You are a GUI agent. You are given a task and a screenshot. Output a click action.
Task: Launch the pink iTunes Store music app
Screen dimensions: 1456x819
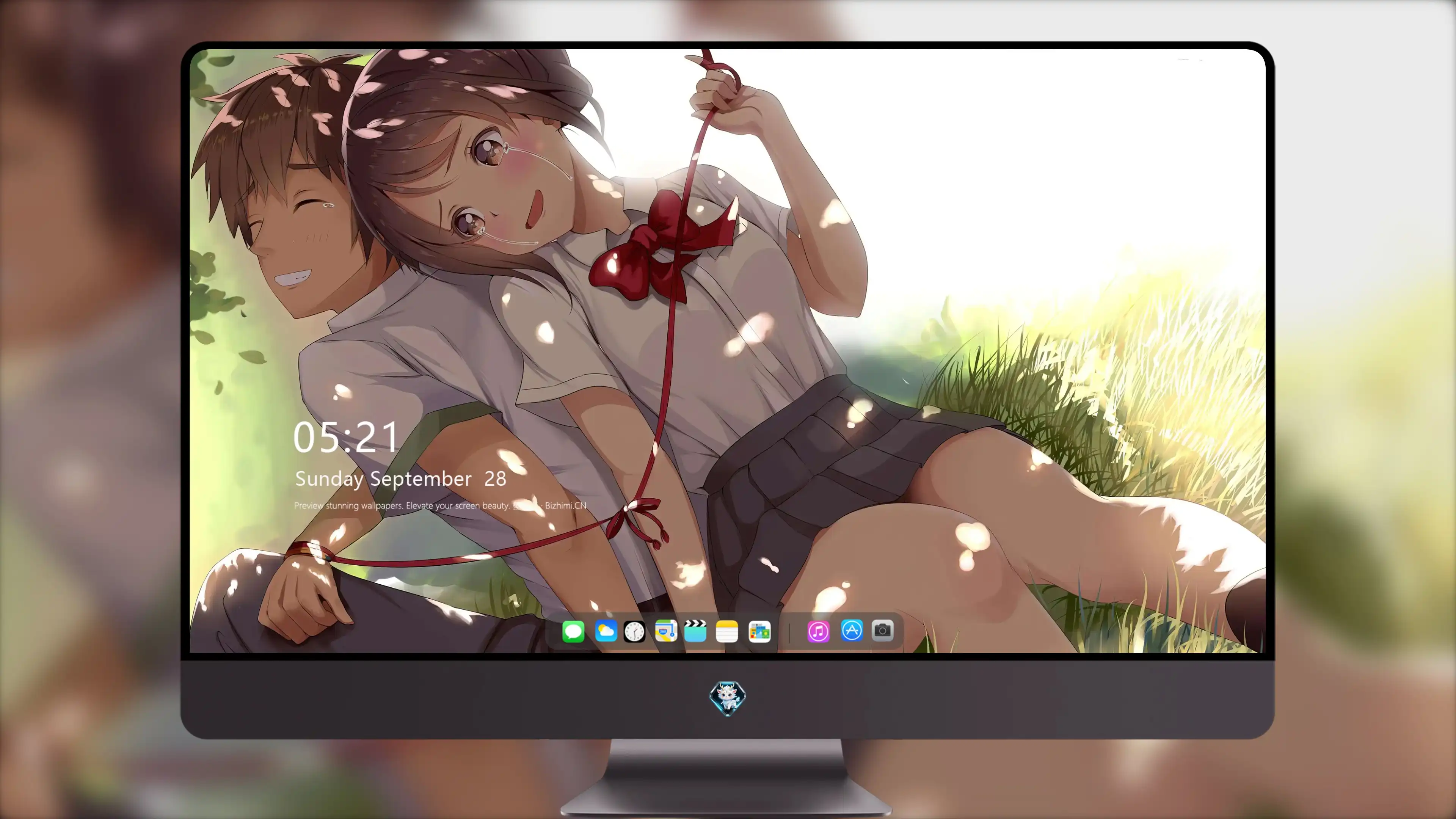click(819, 631)
